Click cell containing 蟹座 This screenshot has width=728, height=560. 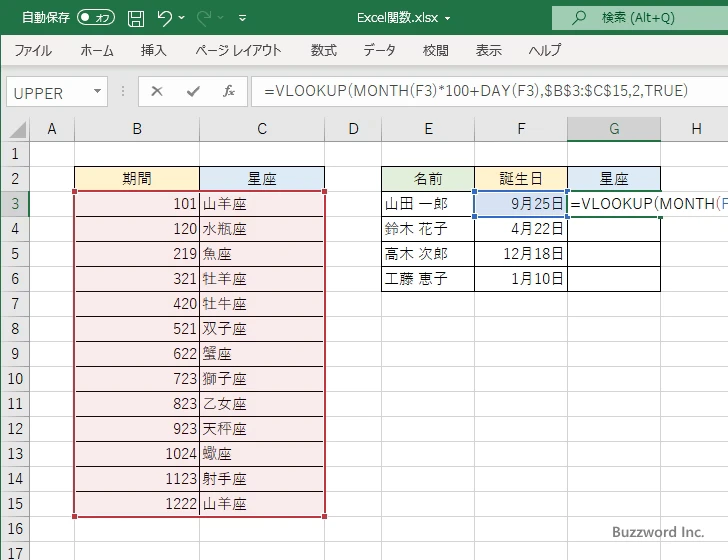262,354
